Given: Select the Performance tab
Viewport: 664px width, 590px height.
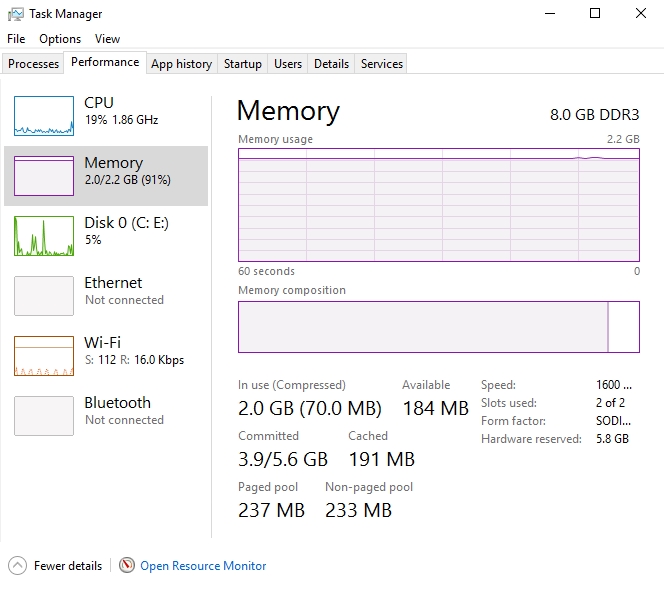Looking at the screenshot, I should 105,62.
